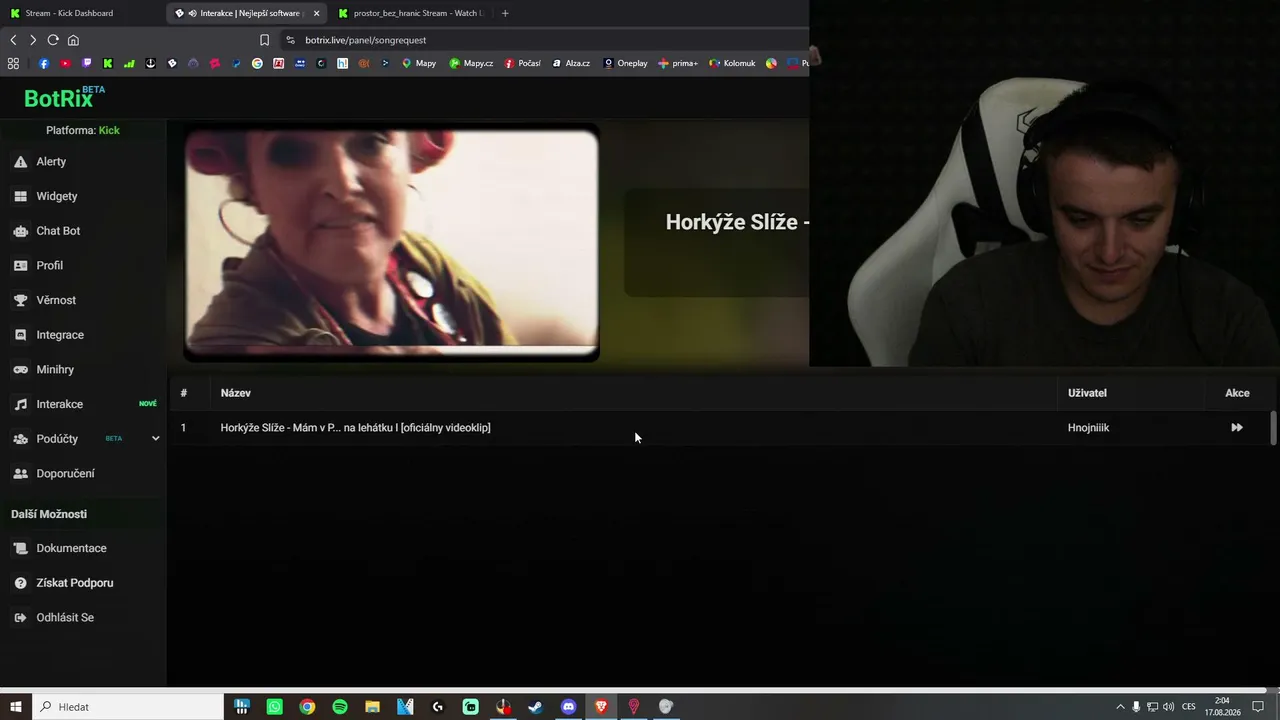Screen dimensions: 1280x720
Task: Close the Interakce browser tab
Action: pyautogui.click(x=316, y=13)
